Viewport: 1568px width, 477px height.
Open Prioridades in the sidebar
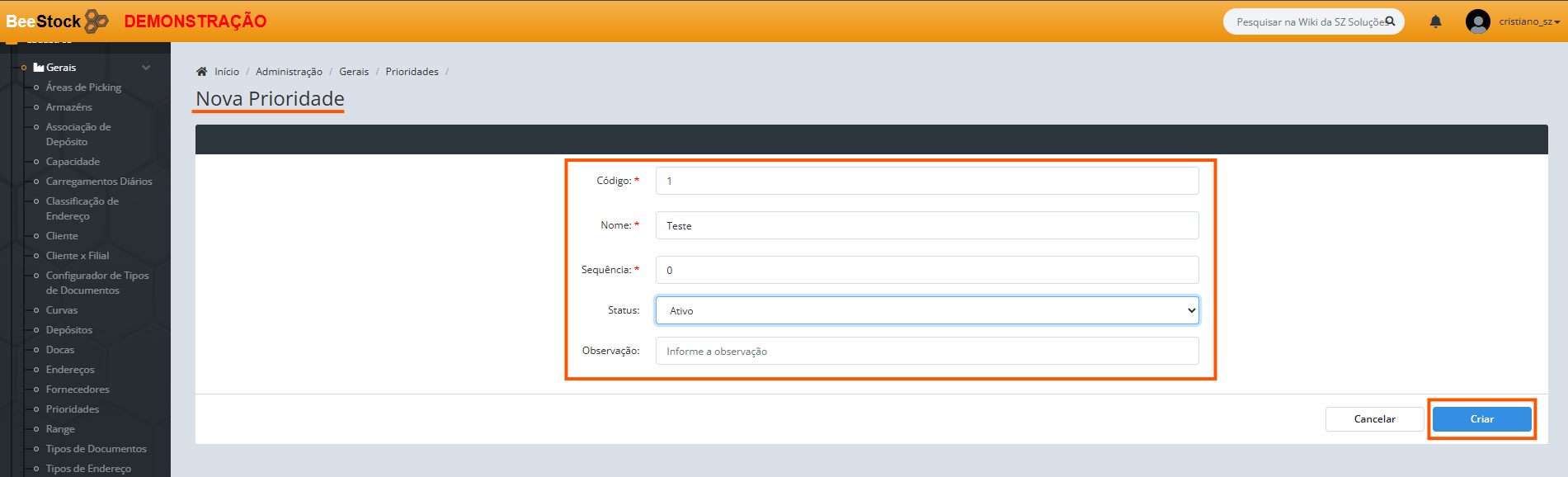pos(73,409)
